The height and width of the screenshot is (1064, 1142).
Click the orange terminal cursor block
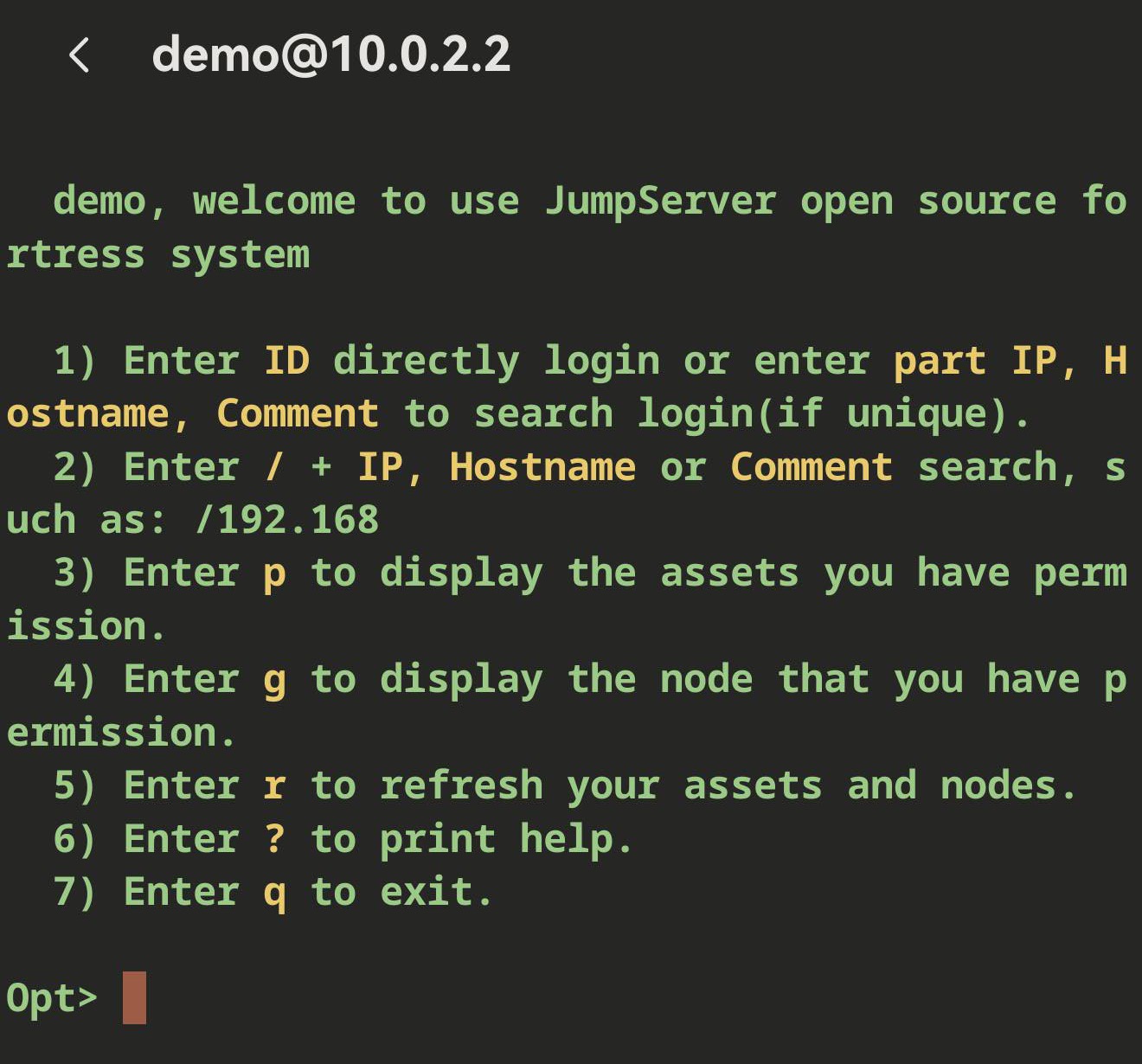[x=134, y=997]
